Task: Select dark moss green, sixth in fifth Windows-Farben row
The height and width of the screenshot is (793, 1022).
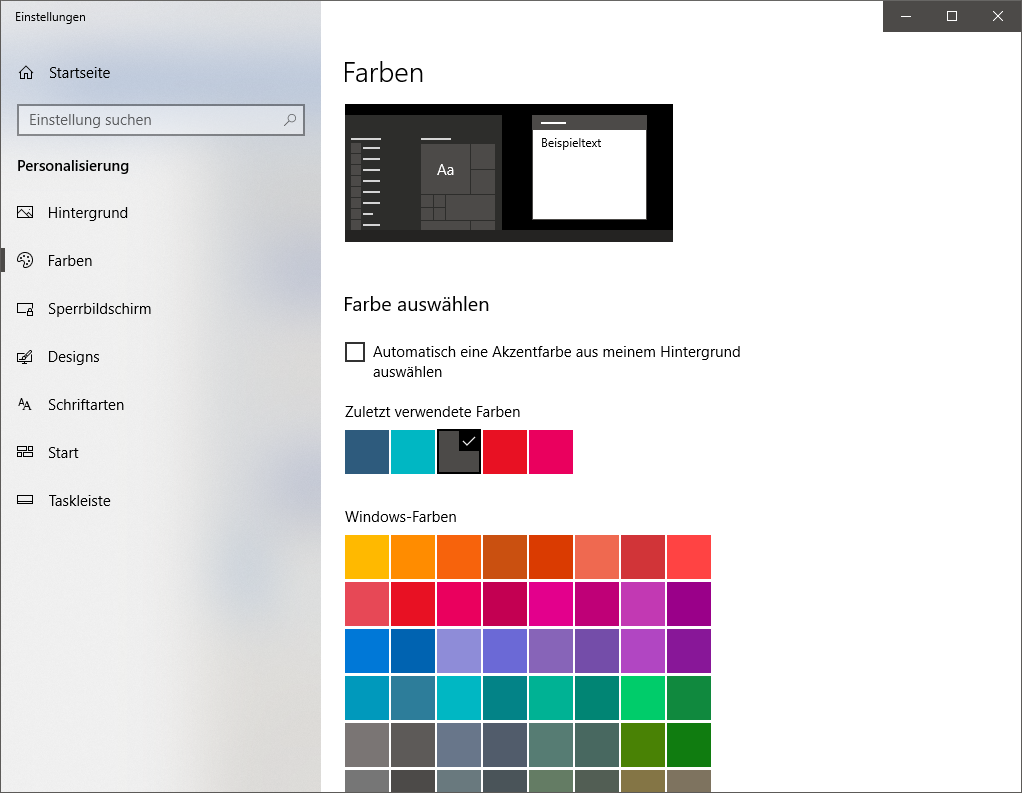Action: click(x=597, y=745)
